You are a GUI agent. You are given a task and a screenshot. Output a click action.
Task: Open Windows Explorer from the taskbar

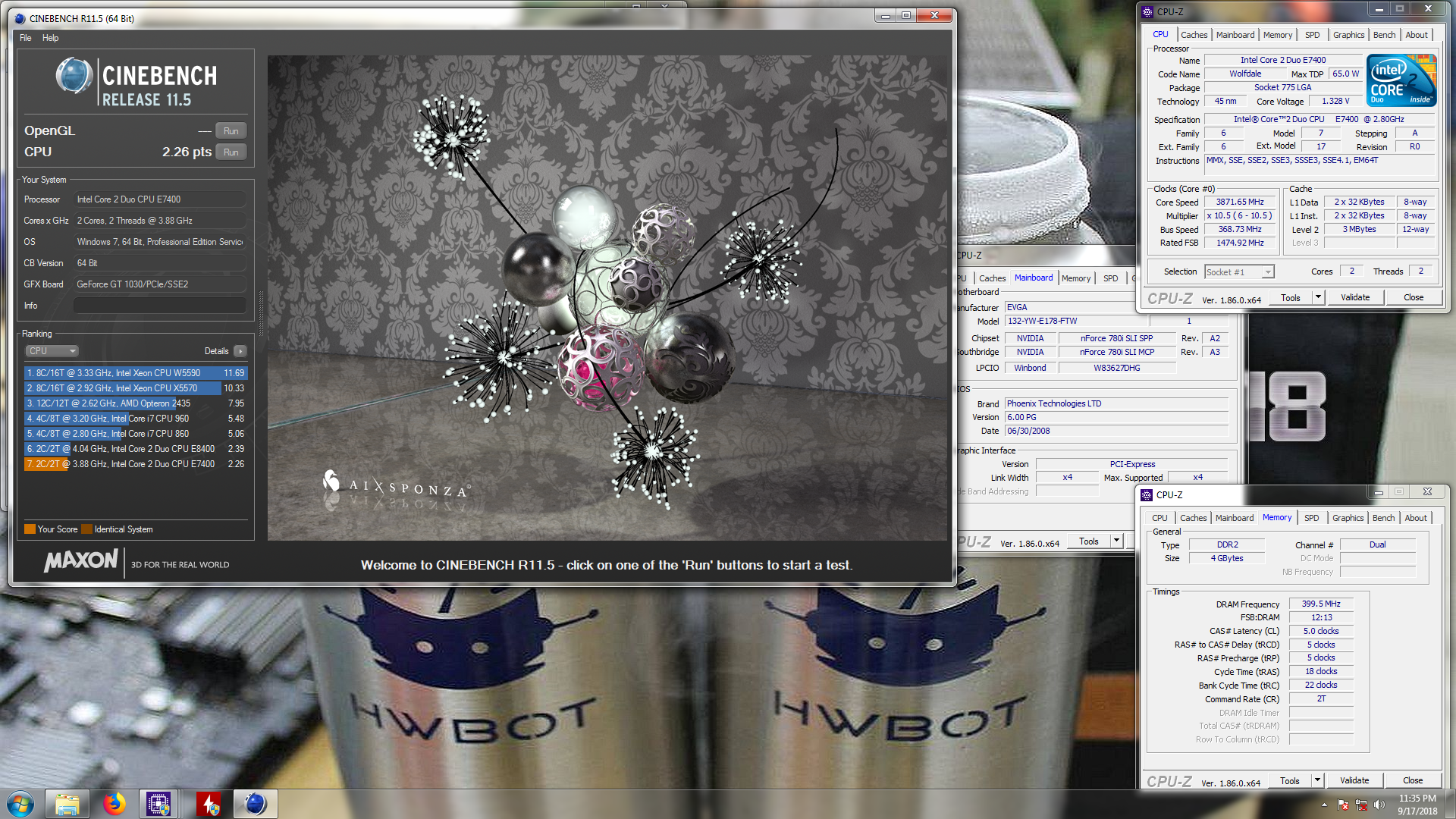point(67,804)
